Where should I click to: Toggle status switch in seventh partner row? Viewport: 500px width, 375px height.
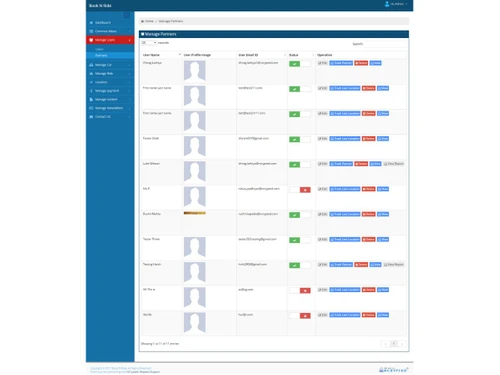click(x=300, y=215)
